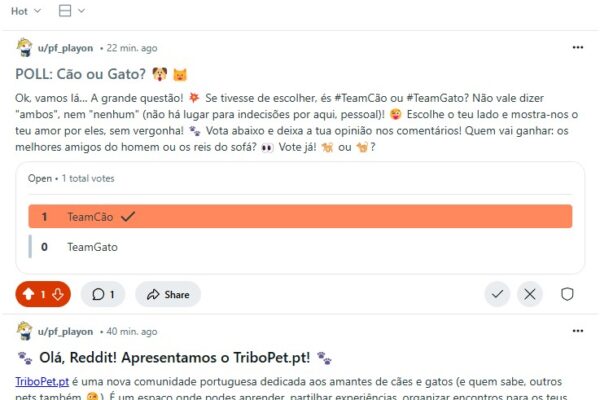
Task: Expand the Hot sort dropdown
Action: pyautogui.click(x=26, y=11)
